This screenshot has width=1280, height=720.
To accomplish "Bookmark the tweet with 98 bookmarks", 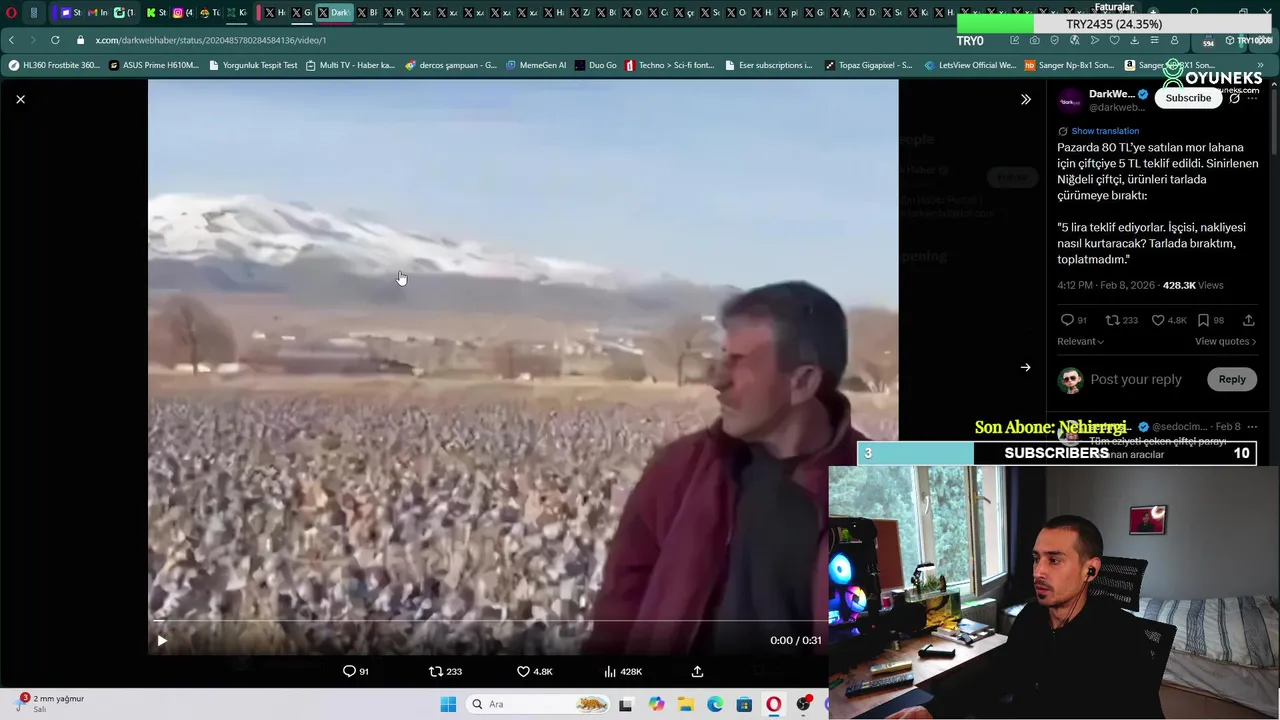I will tap(1210, 320).
